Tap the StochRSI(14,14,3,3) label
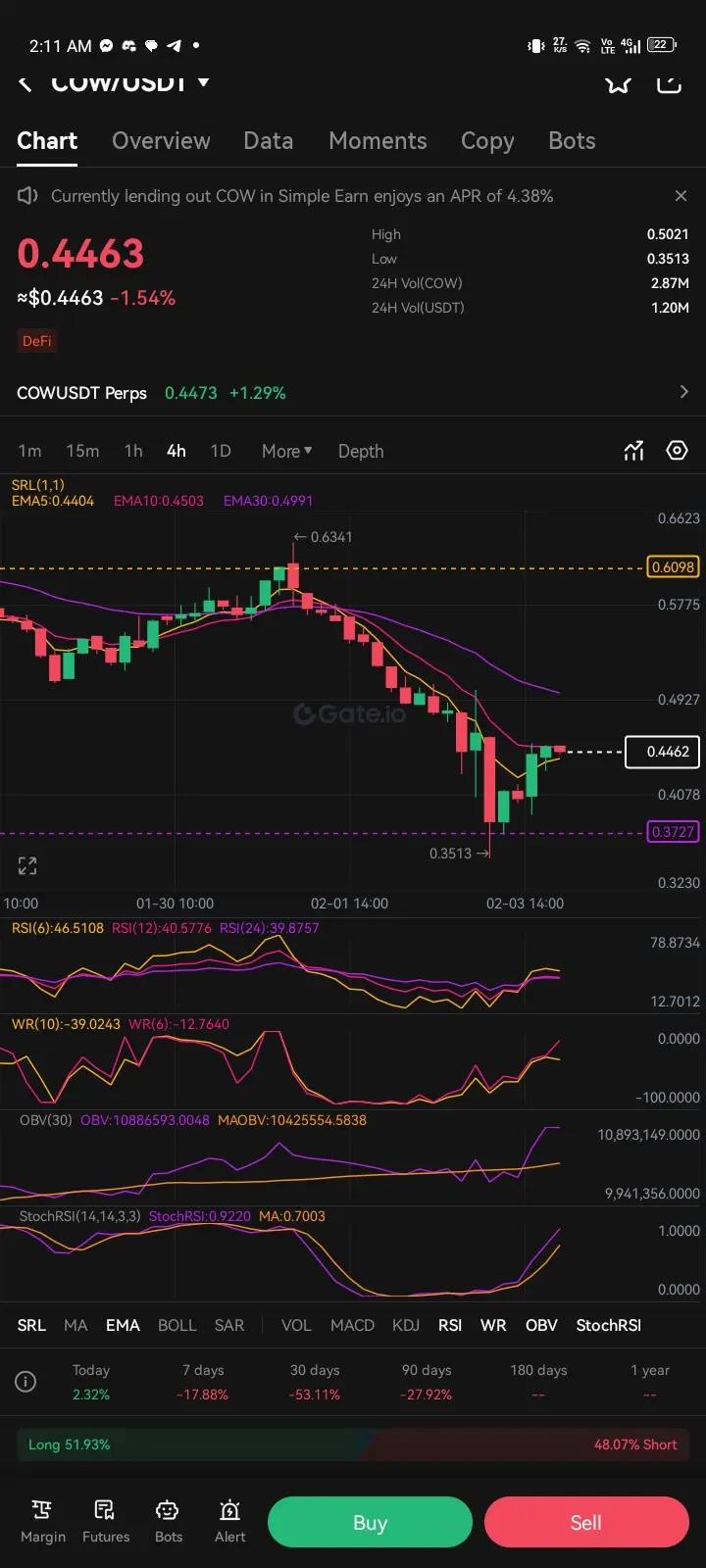This screenshot has height=1568, width=706. 80,1216
